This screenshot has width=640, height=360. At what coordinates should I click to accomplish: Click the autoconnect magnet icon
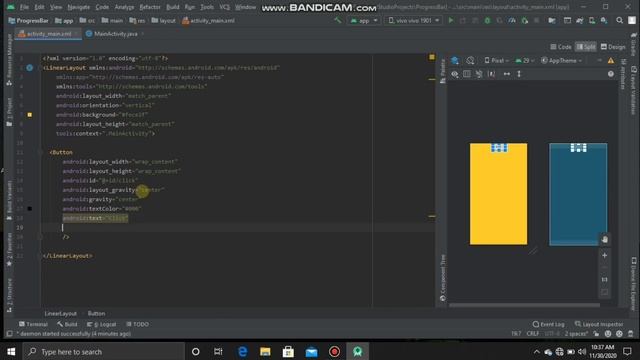[479, 74]
